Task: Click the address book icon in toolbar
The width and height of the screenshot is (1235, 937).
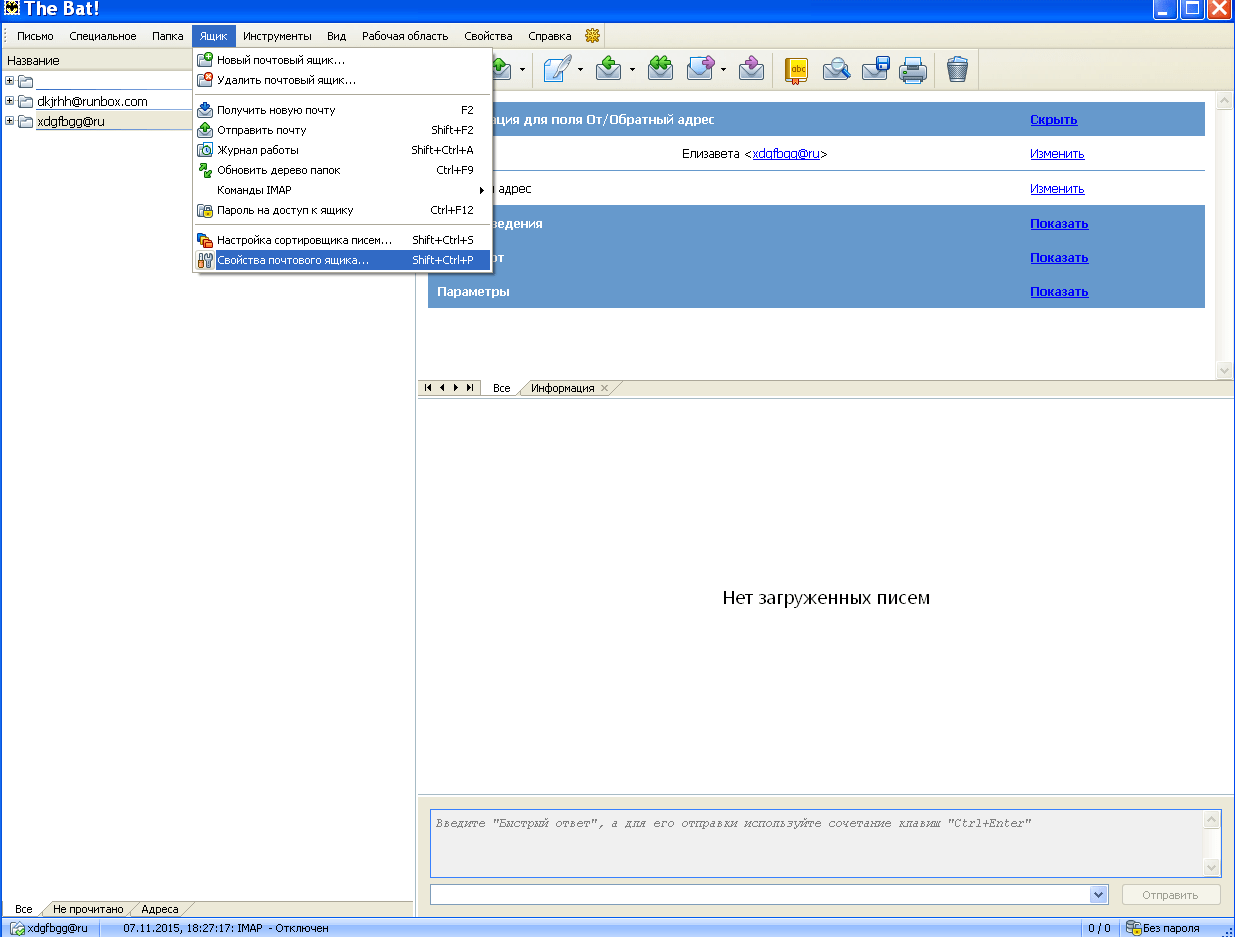Action: 796,69
